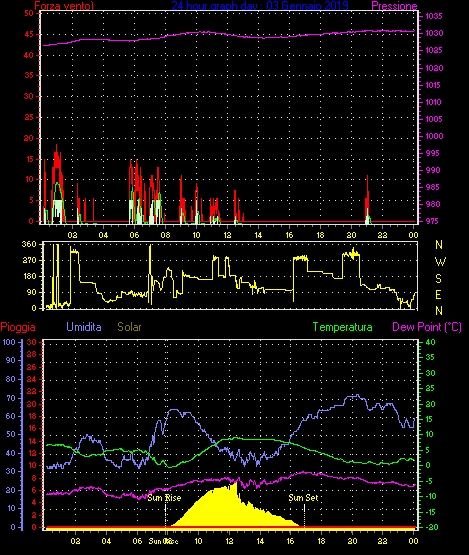
Task: Select the 270 wind direction axis value
Action: coord(29,261)
